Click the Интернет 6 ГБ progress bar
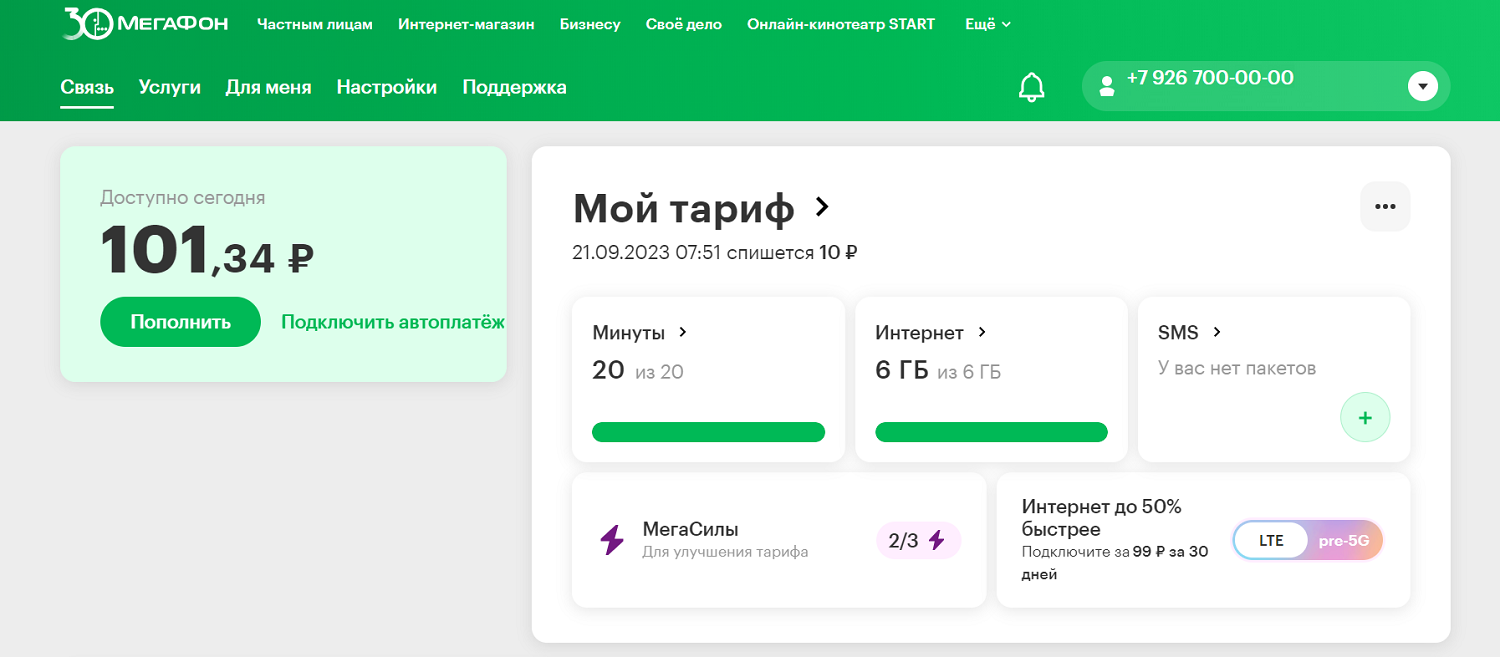1500x657 pixels. point(991,432)
